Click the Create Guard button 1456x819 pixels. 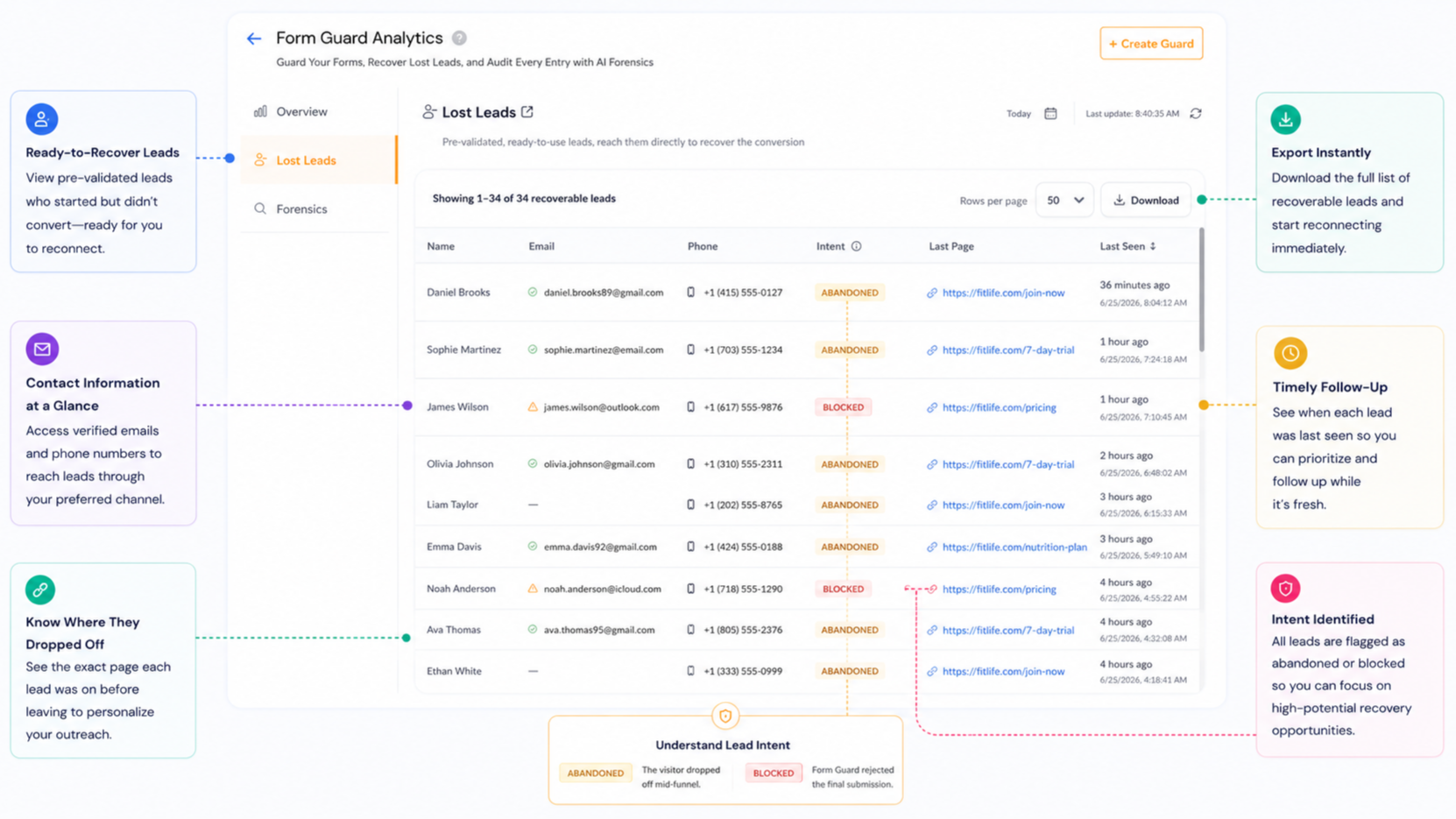click(x=1151, y=44)
